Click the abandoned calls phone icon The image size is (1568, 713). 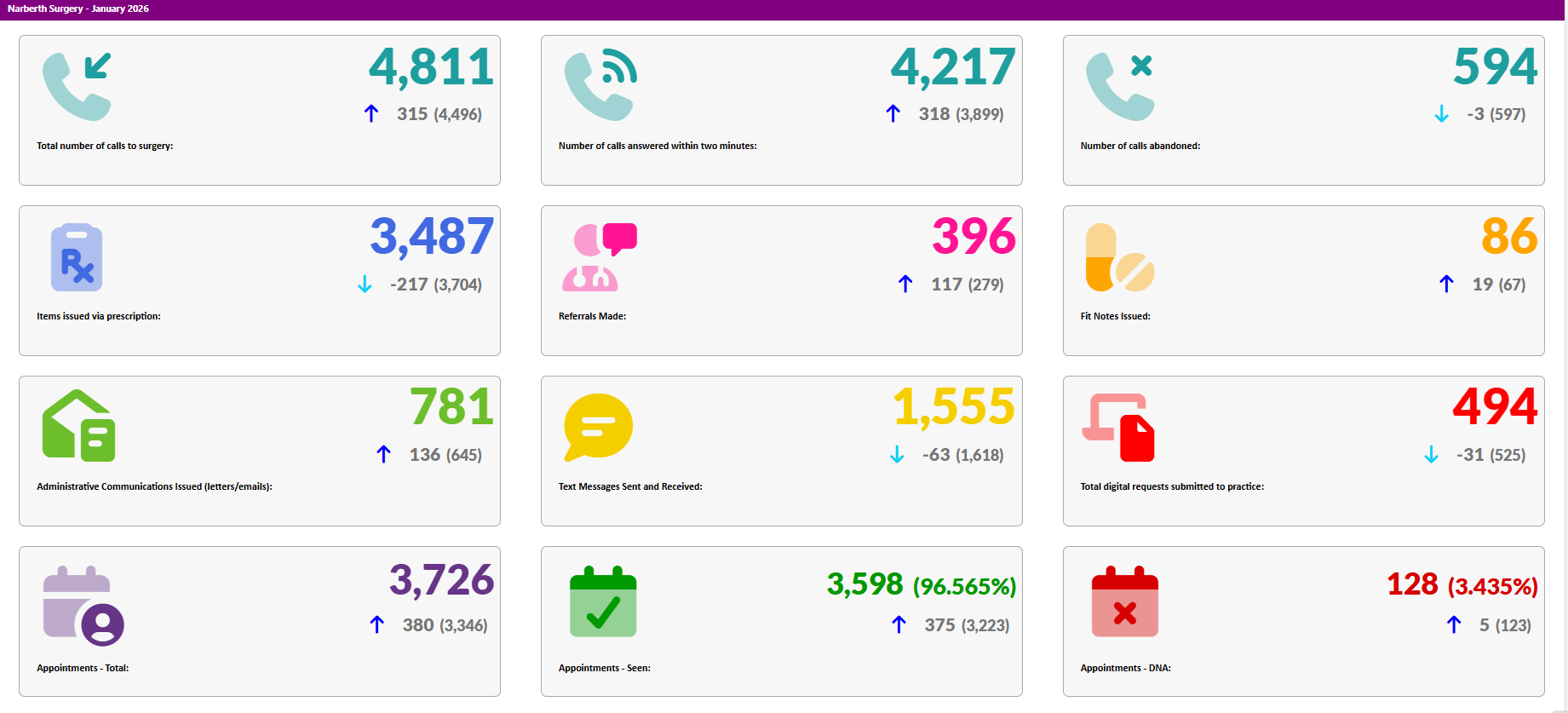pos(1120,87)
